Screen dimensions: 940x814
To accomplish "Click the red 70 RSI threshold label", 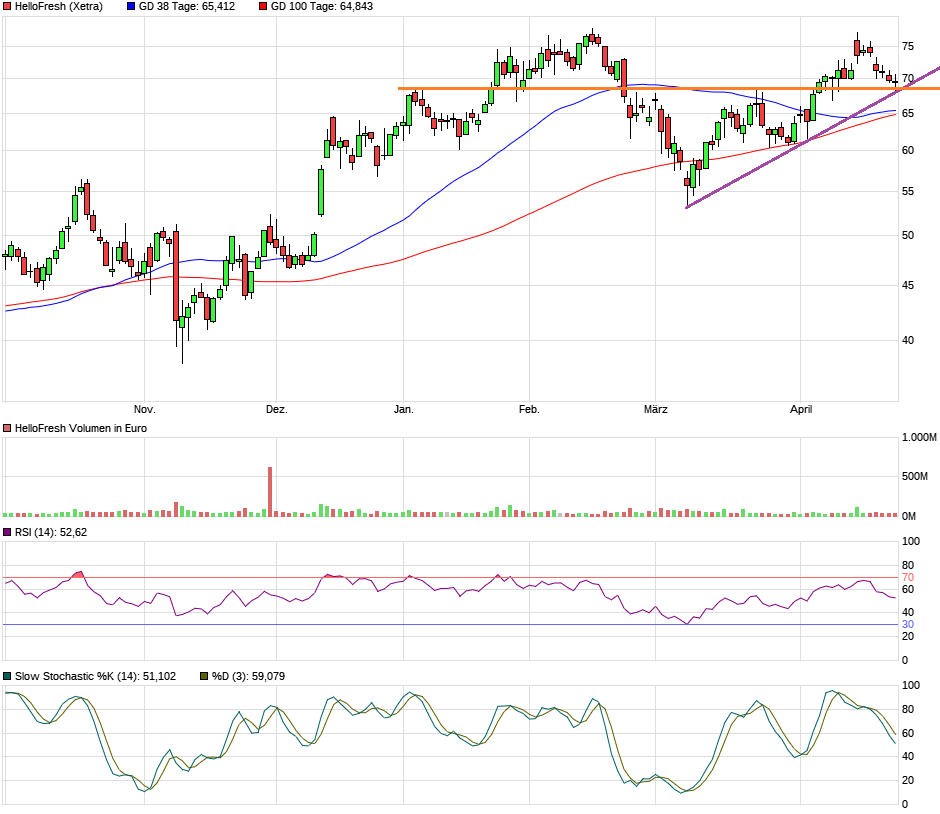I will coord(908,577).
